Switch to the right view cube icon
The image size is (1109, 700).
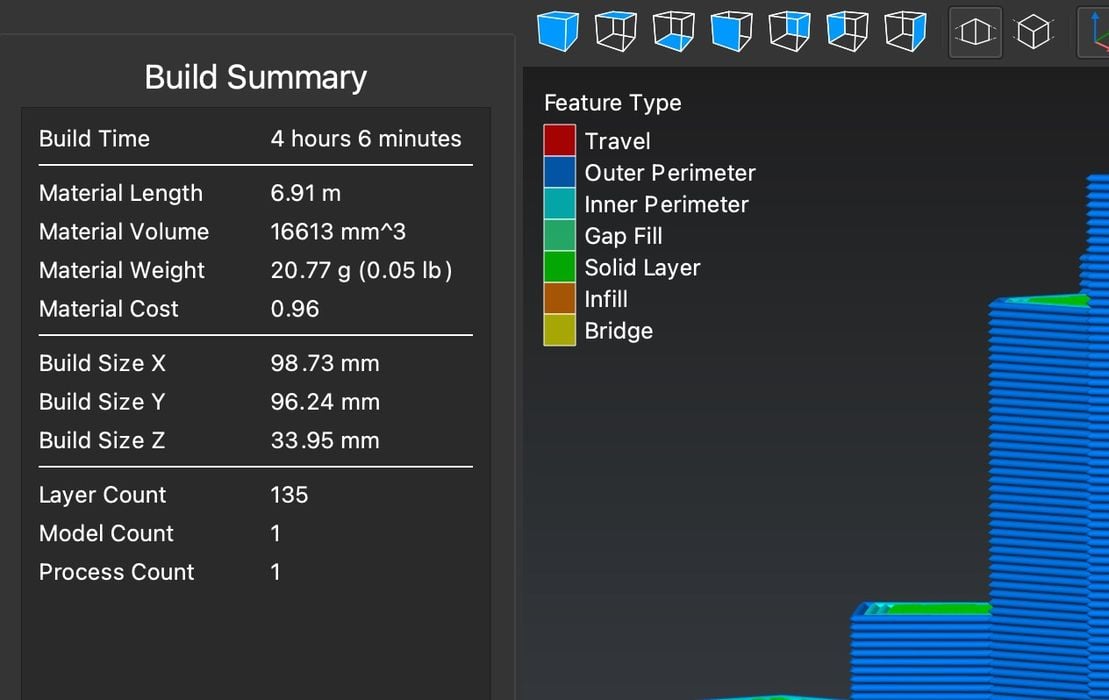[905, 31]
